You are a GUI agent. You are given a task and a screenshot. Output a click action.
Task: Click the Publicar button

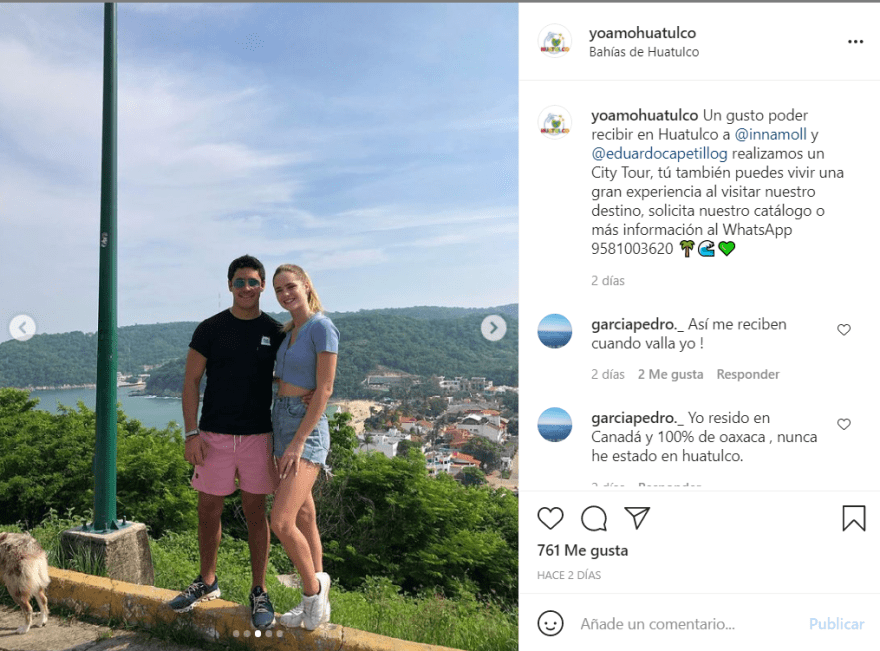coord(836,624)
